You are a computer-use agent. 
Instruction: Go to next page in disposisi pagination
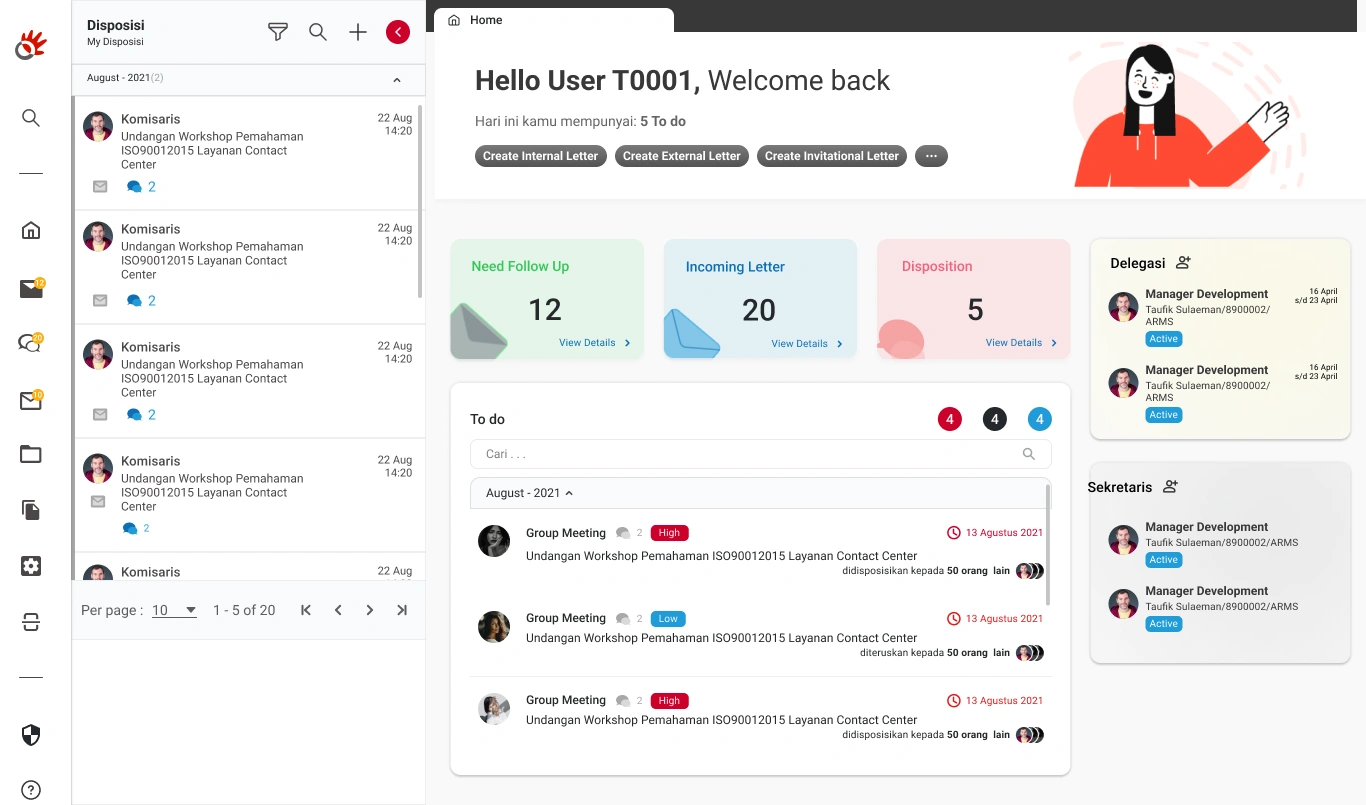(370, 610)
